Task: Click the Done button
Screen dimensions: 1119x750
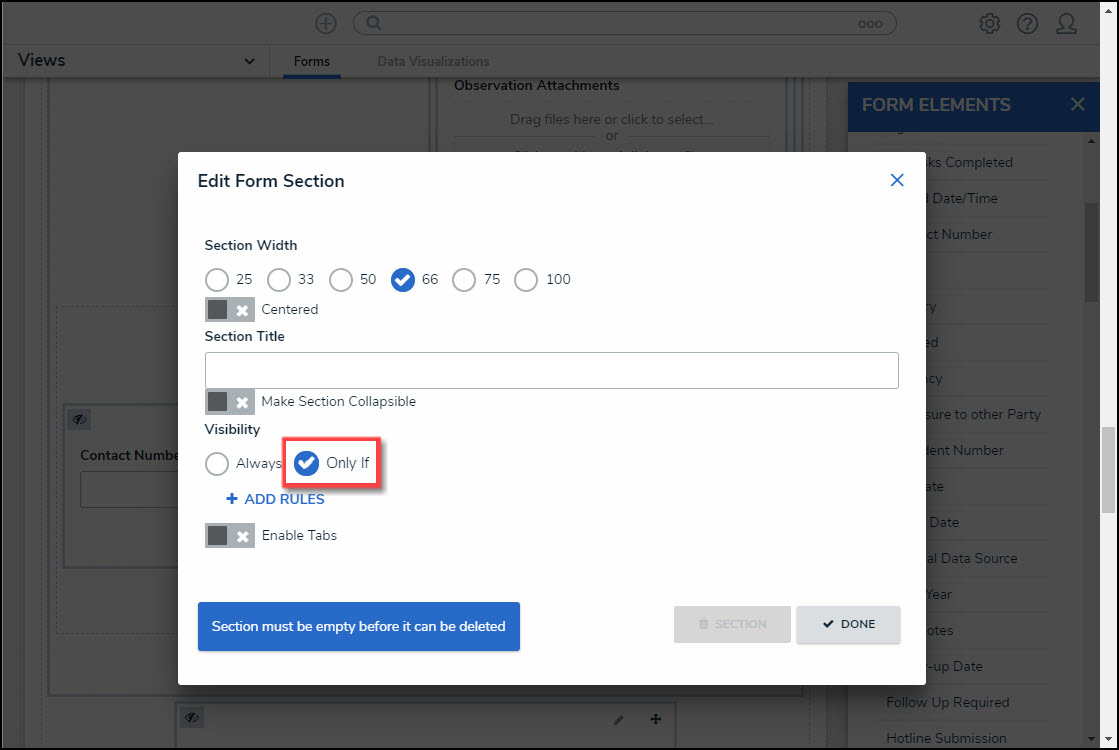Action: point(848,624)
